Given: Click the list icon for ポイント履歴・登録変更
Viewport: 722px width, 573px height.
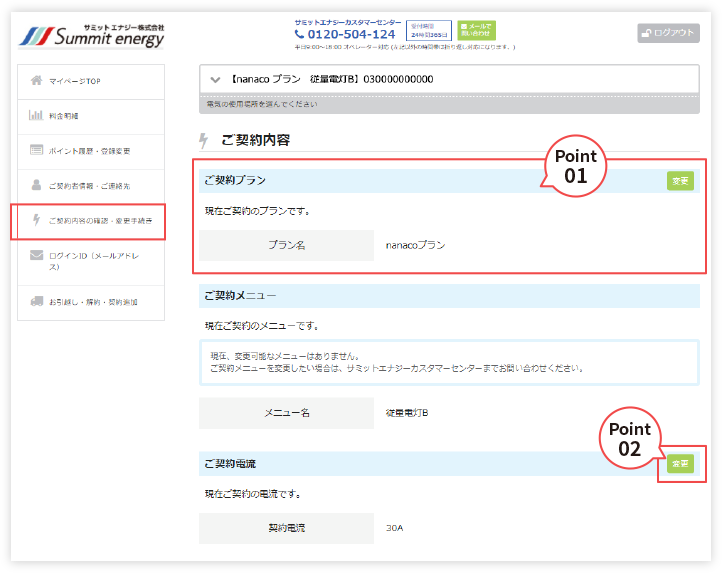Looking at the screenshot, I should pyautogui.click(x=36, y=150).
